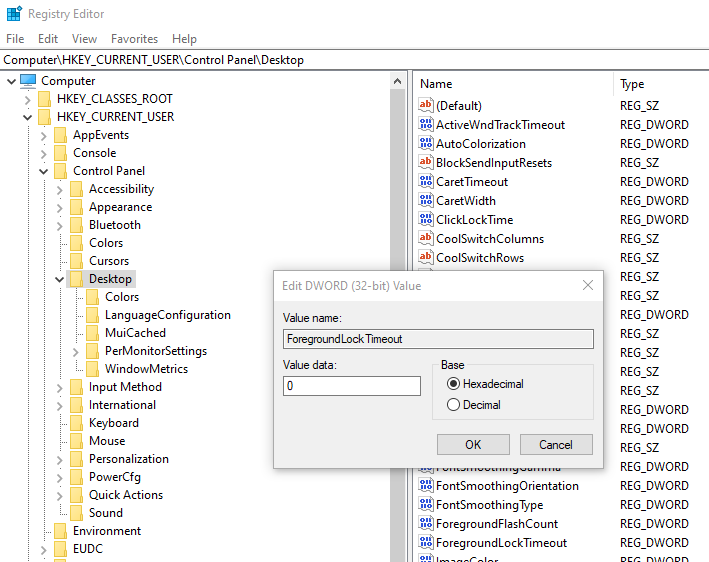The height and width of the screenshot is (562, 709).
Task: Expand the PerMonitorSettings key
Action: point(76,352)
